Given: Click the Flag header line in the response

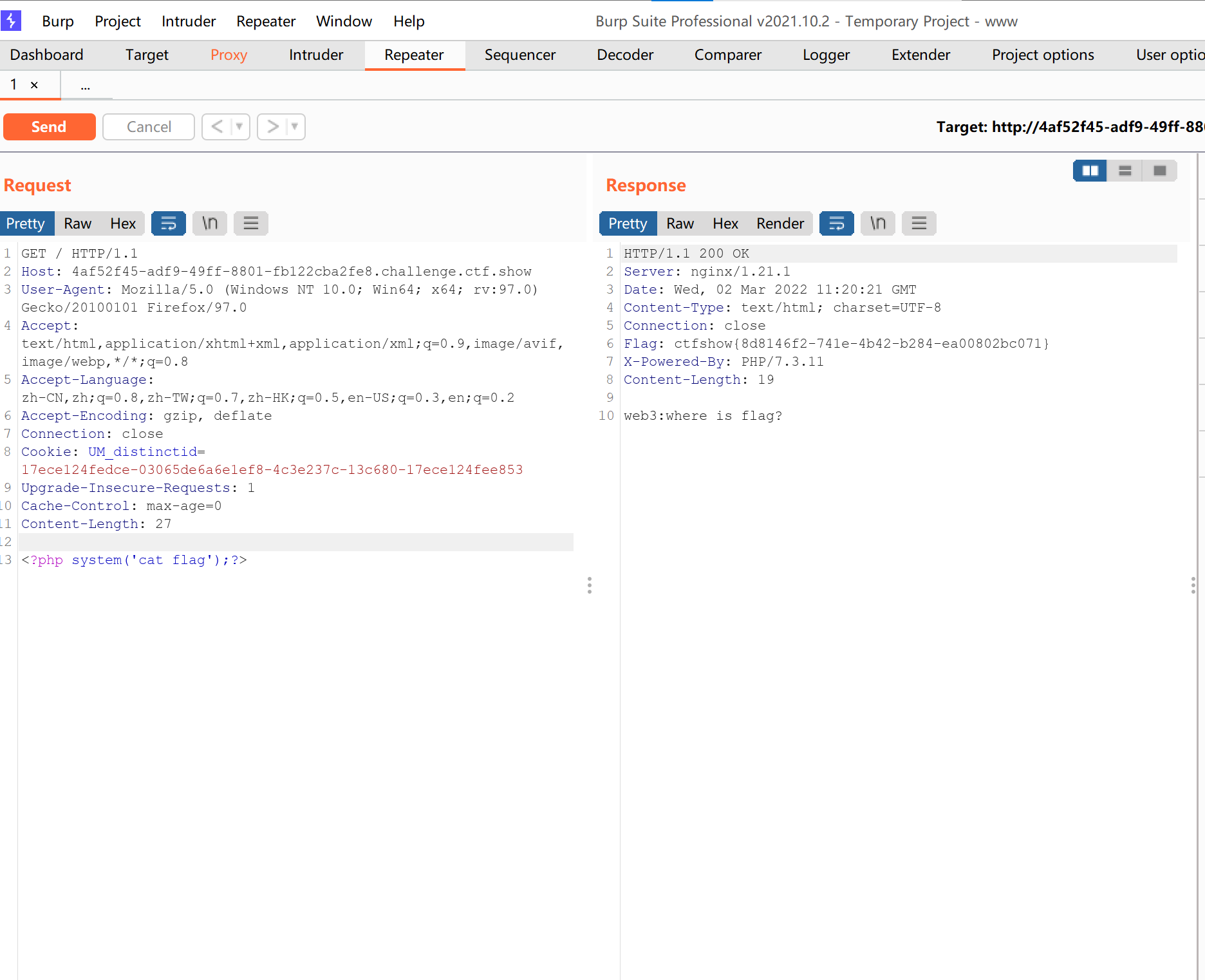Looking at the screenshot, I should point(837,344).
